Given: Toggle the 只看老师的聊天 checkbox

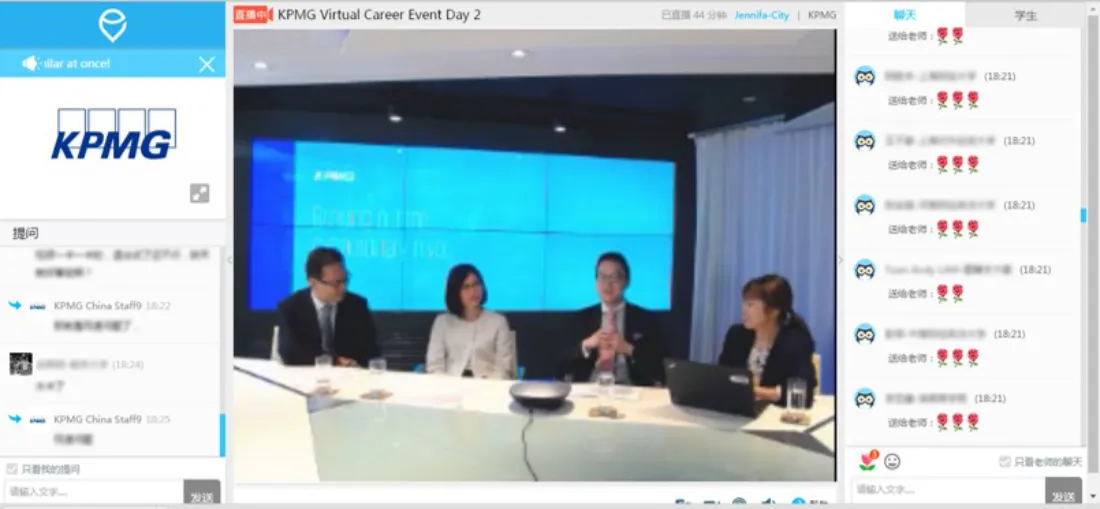Looking at the screenshot, I should [x=1005, y=461].
